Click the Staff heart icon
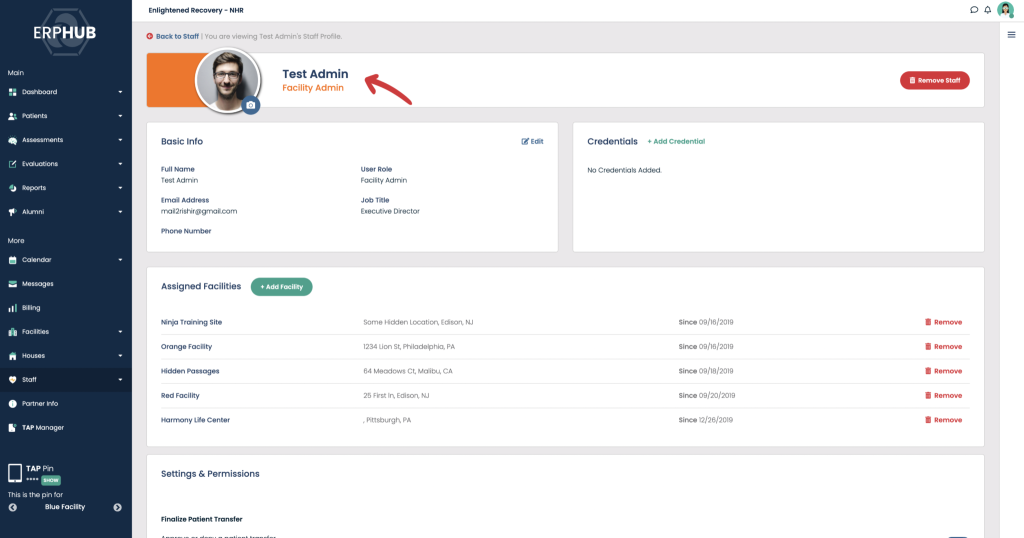 (x=12, y=380)
